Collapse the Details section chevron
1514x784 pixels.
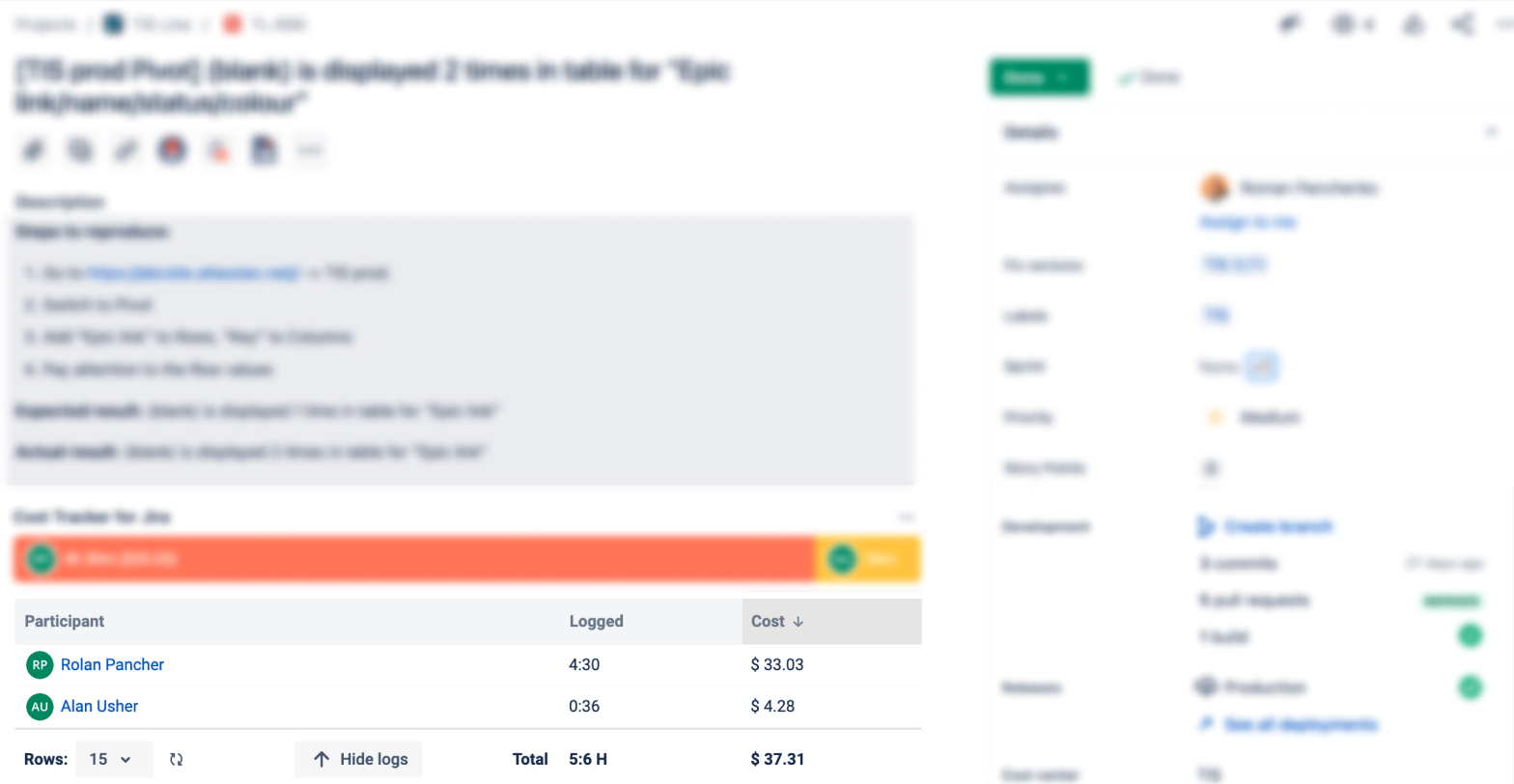(x=1492, y=132)
